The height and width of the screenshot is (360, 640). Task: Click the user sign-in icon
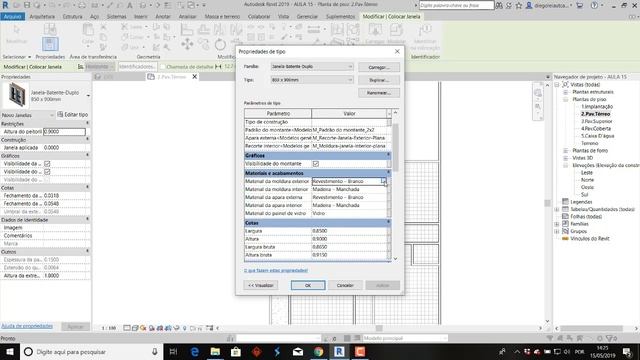(x=529, y=5)
